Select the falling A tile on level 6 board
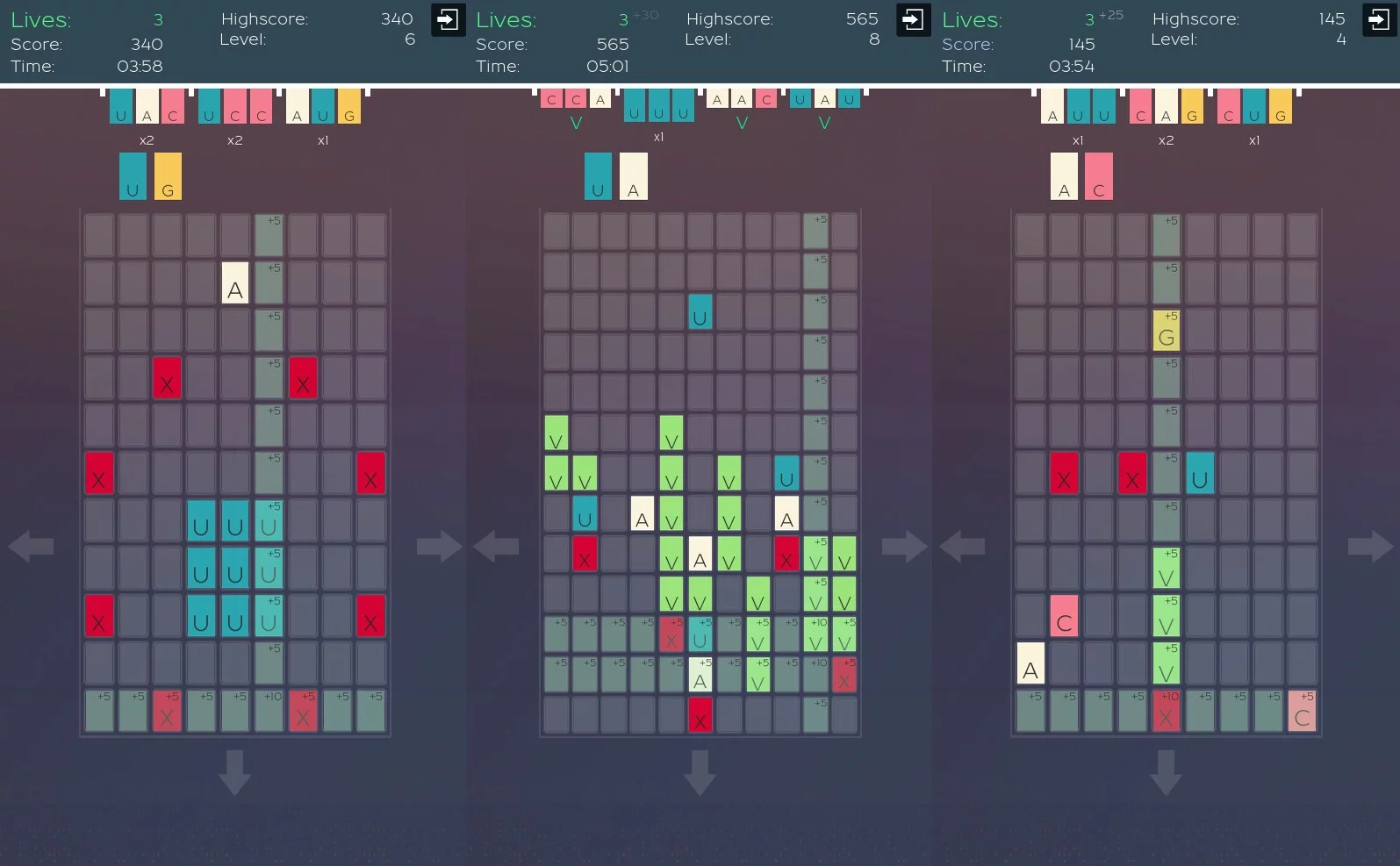 pos(234,283)
